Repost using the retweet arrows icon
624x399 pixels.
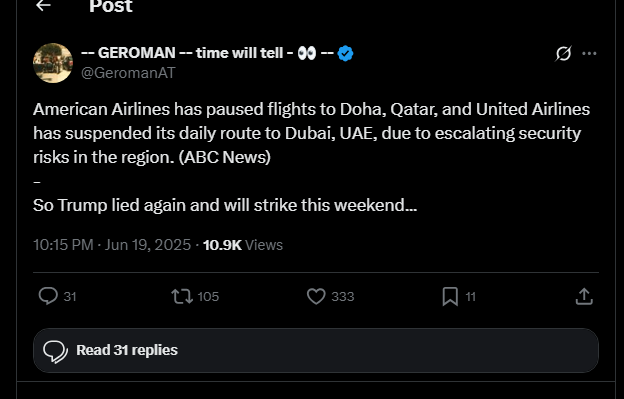click(x=182, y=296)
